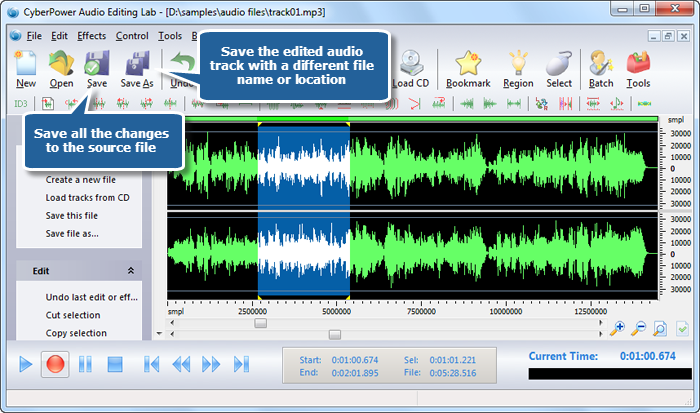This screenshot has width=700, height=413.
Task: Click the New file toolbar icon
Action: [x=25, y=63]
